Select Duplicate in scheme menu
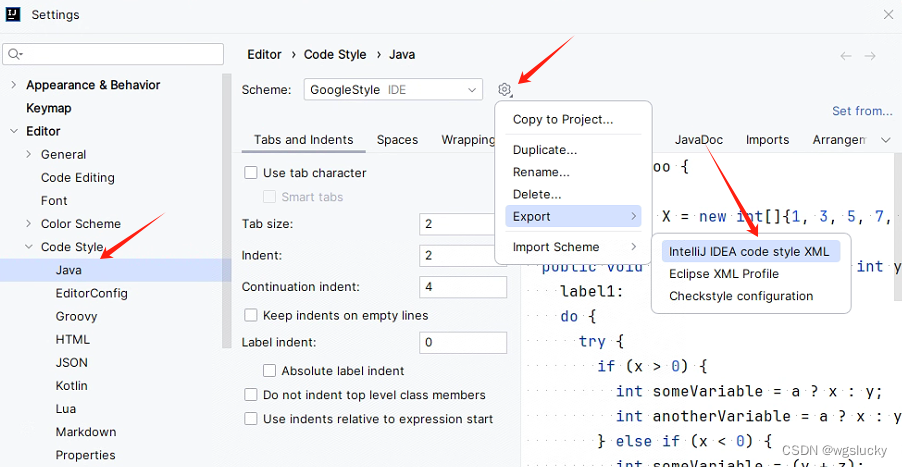 574,150
